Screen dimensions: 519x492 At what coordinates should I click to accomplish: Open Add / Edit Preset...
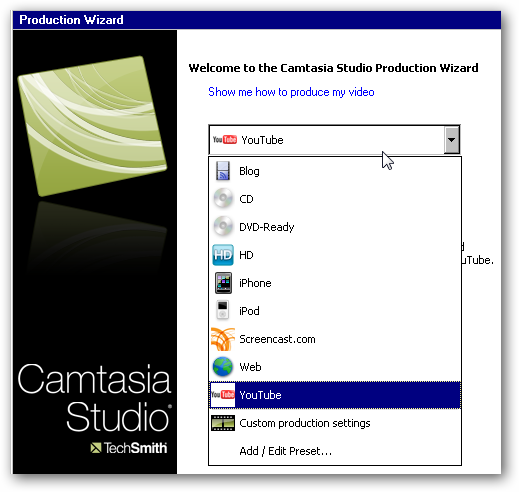(335, 451)
